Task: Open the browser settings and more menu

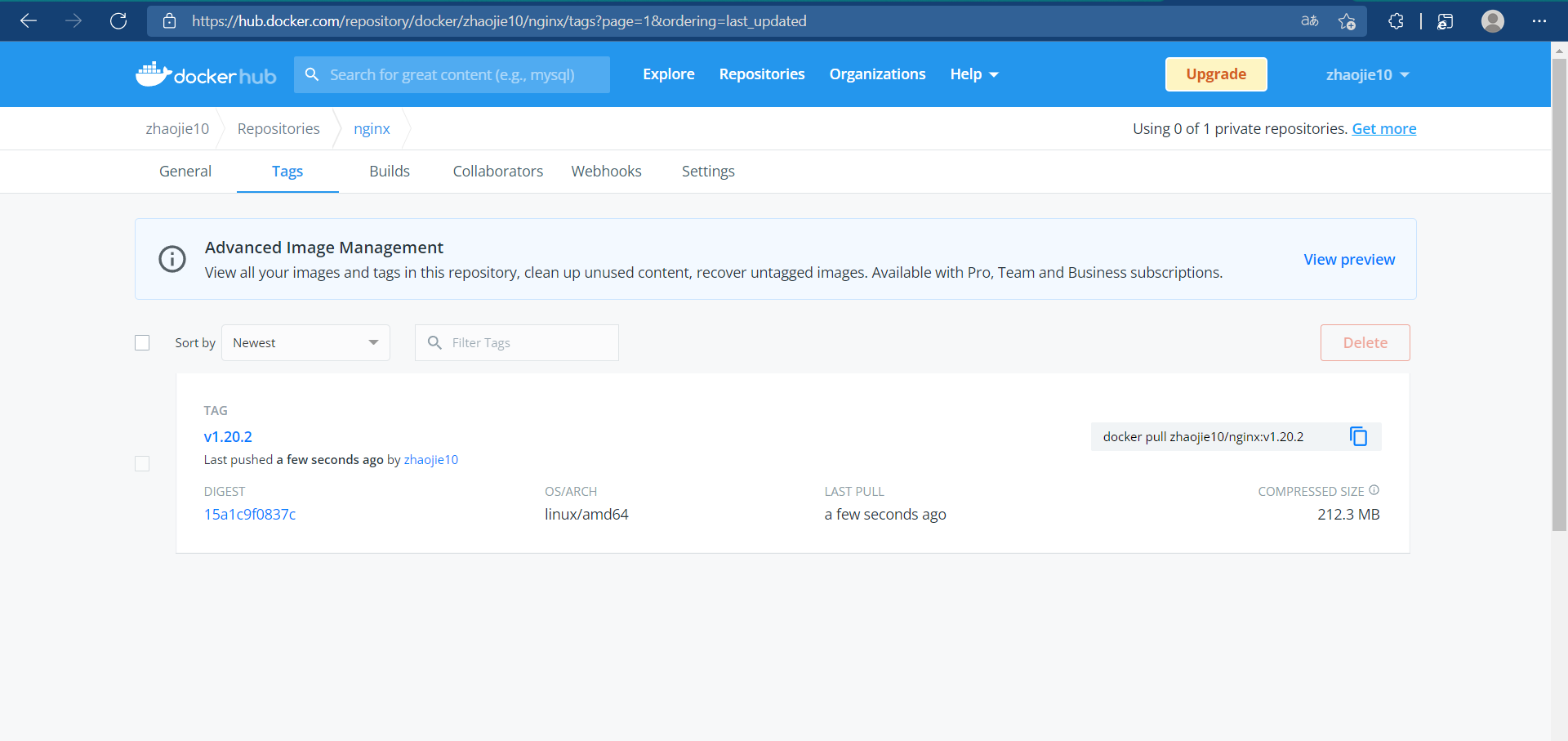Action: coord(1539,21)
